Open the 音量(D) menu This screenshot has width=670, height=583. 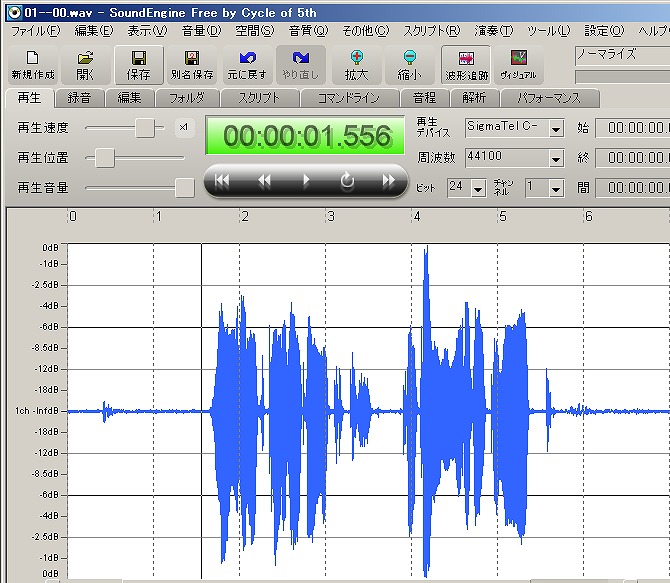201,31
